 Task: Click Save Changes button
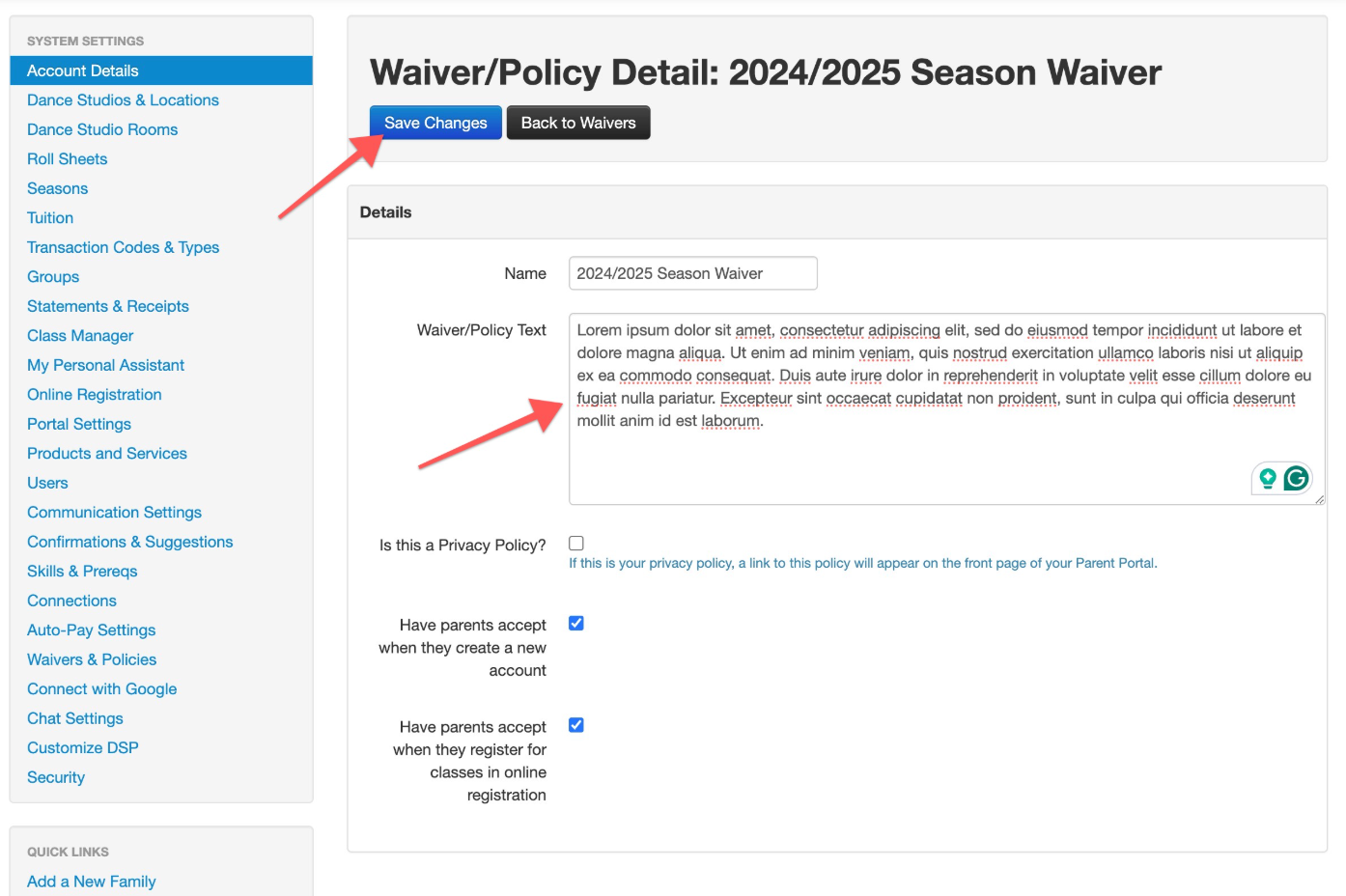point(435,123)
